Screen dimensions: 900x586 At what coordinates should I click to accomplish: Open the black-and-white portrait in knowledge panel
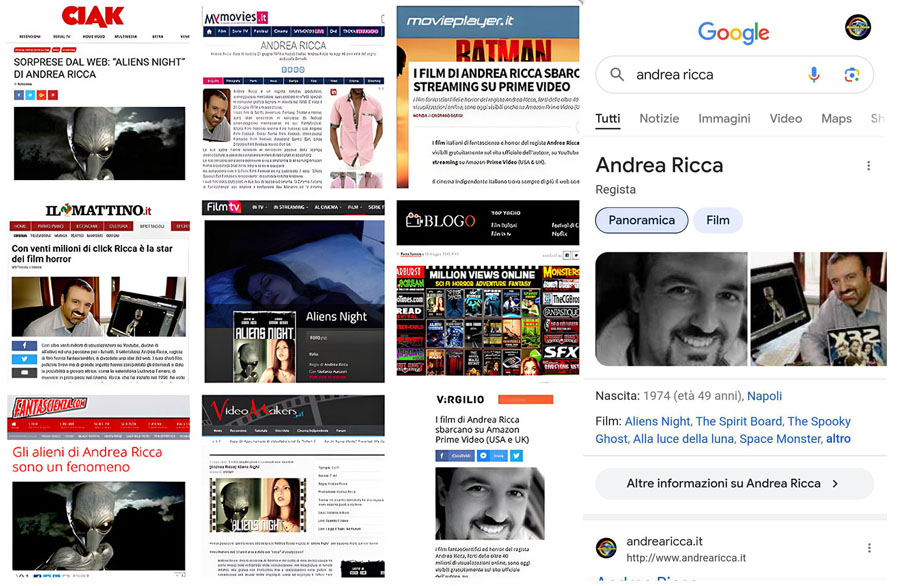[671, 309]
